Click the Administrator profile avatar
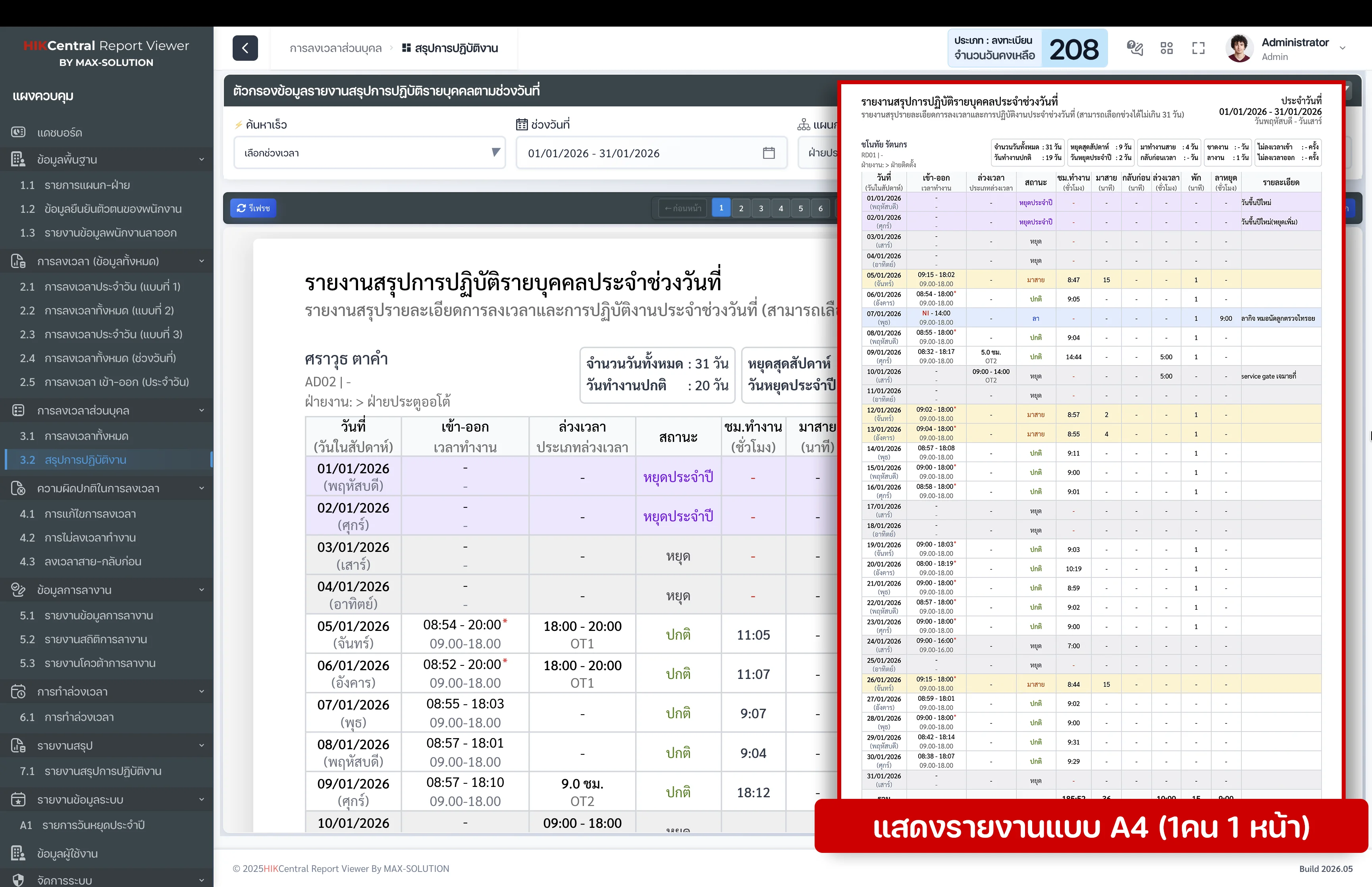This screenshot has height=887, width=1372. point(1239,48)
